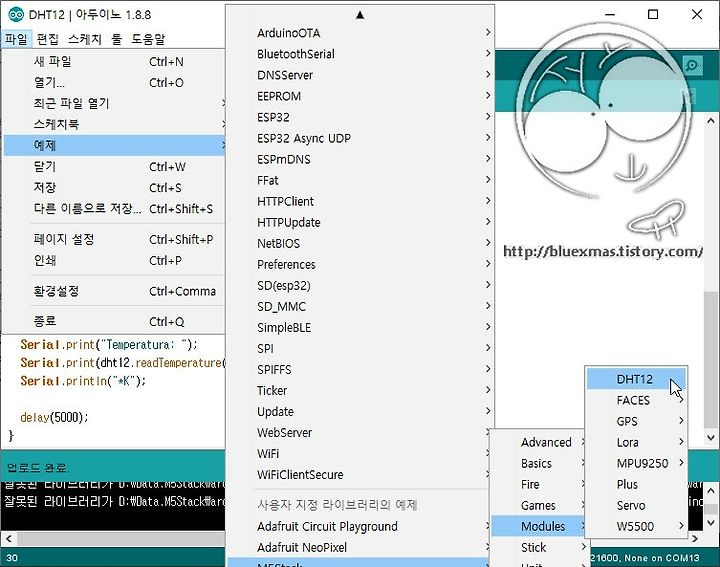Screen dimensions: 720x567
Task: Select the highlighted 예제 entry
Action: point(114,145)
